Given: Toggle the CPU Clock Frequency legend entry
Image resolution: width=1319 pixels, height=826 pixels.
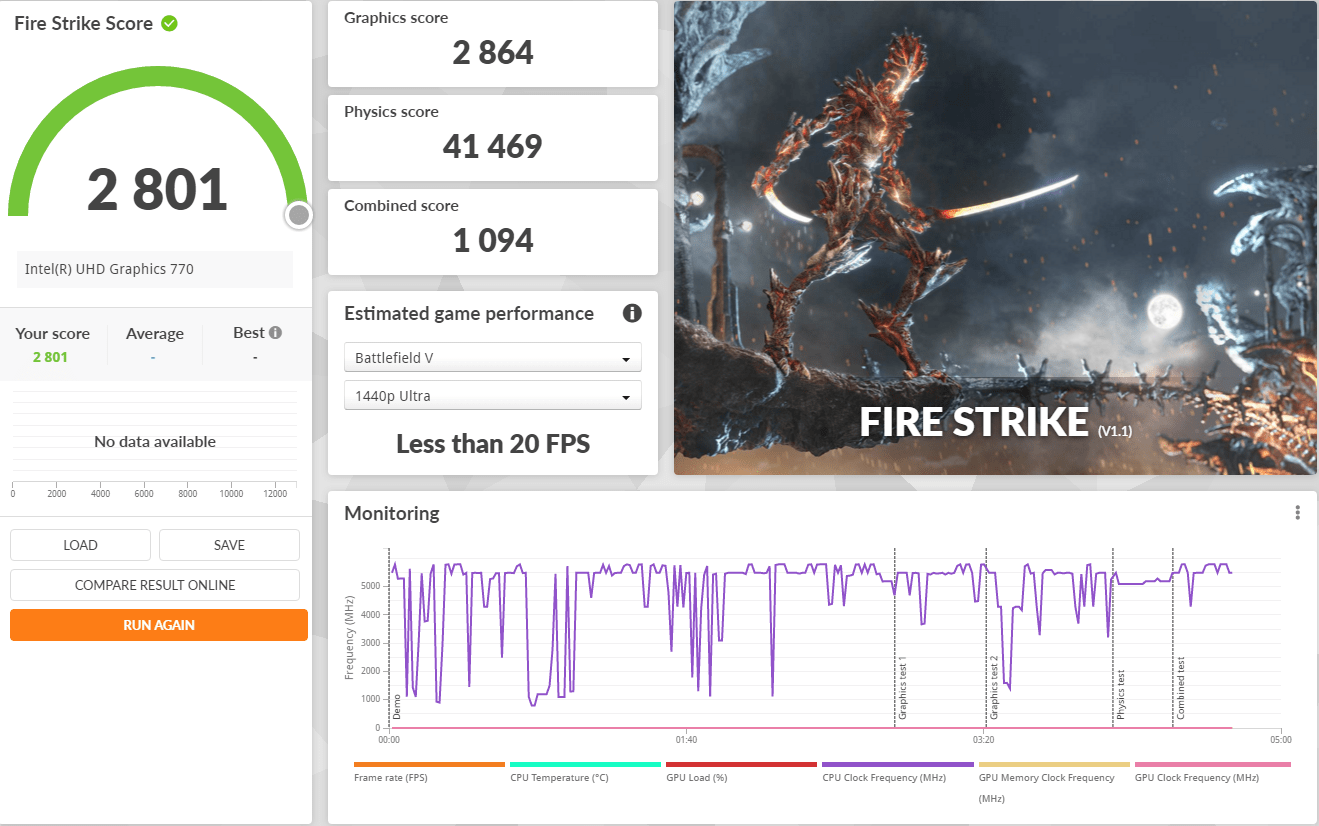Looking at the screenshot, I should [897, 771].
